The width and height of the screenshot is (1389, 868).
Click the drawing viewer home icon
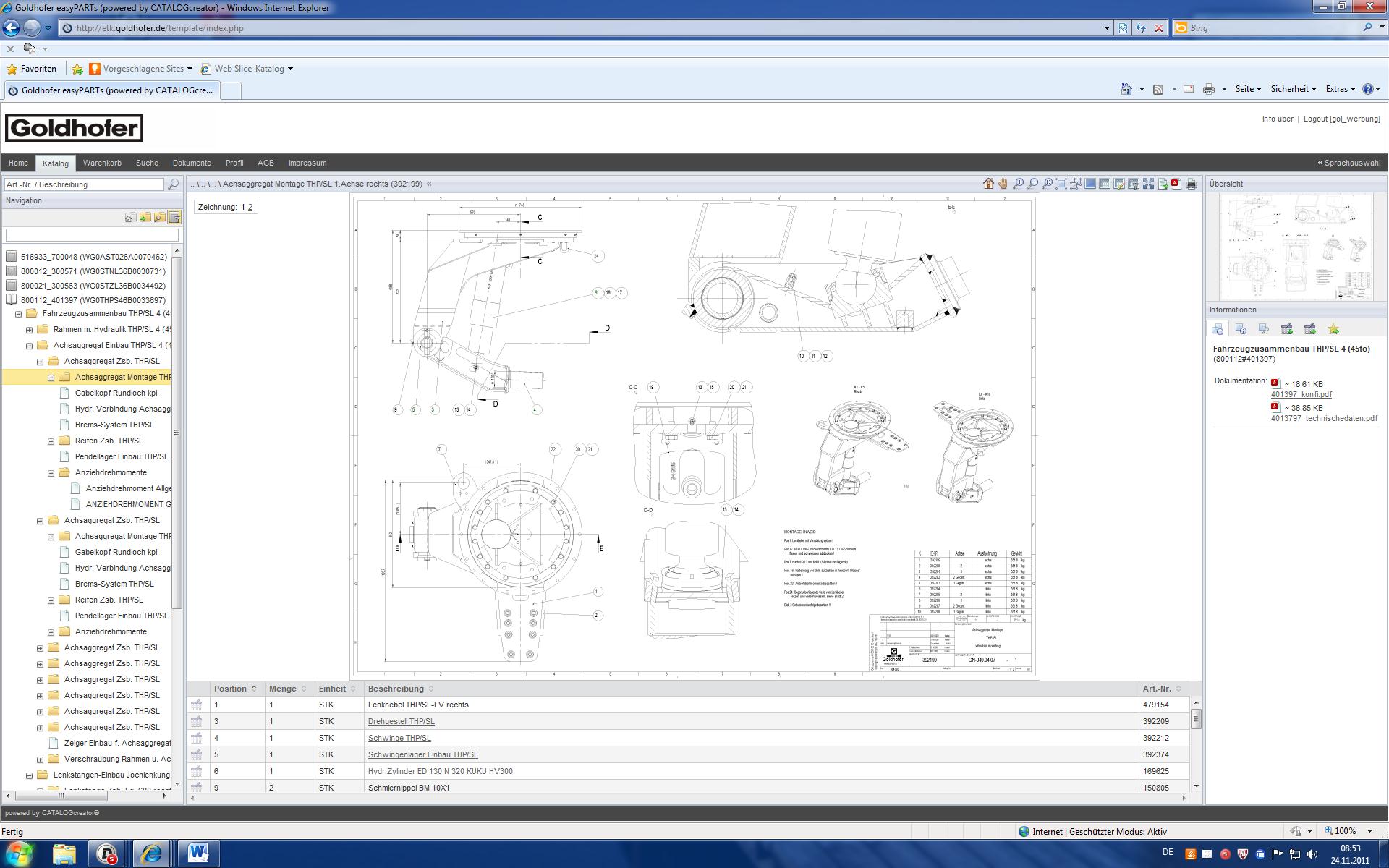[988, 184]
